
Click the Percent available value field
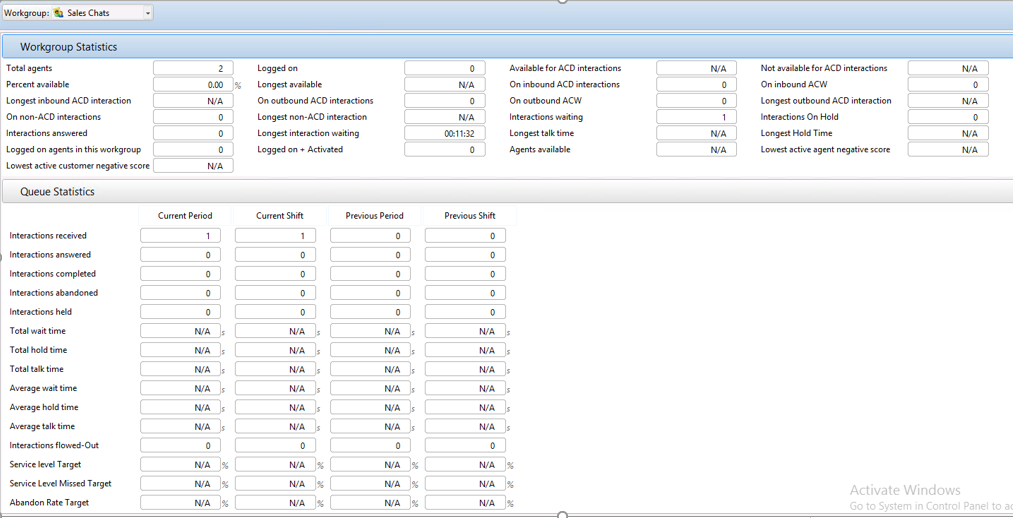[193, 85]
